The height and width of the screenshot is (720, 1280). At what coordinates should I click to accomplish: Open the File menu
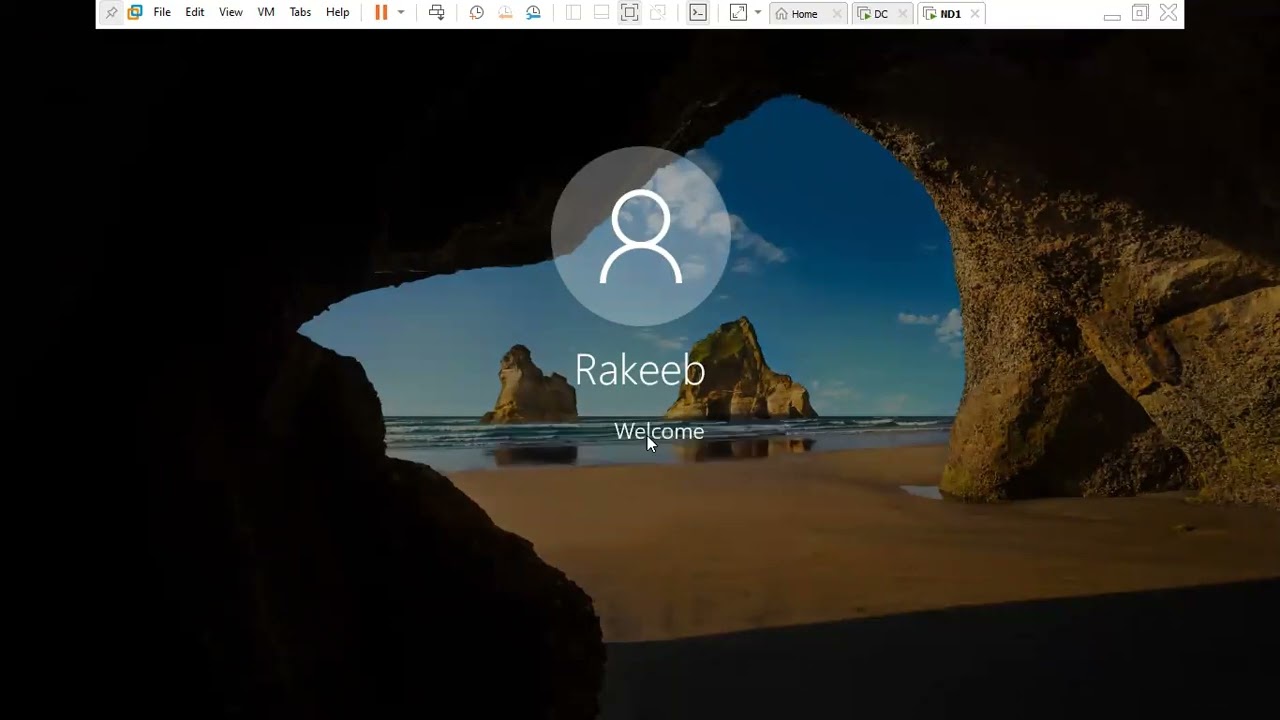tap(162, 13)
